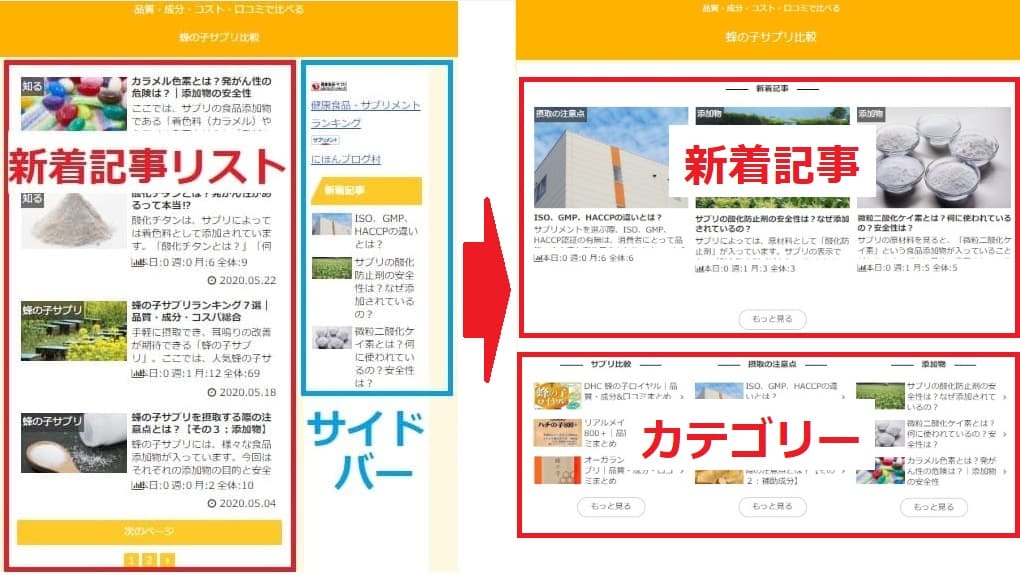Open card title 微粒二酸化ケイ素とは?何に使われている
The width and height of the screenshot is (1020, 575).
click(x=934, y=223)
